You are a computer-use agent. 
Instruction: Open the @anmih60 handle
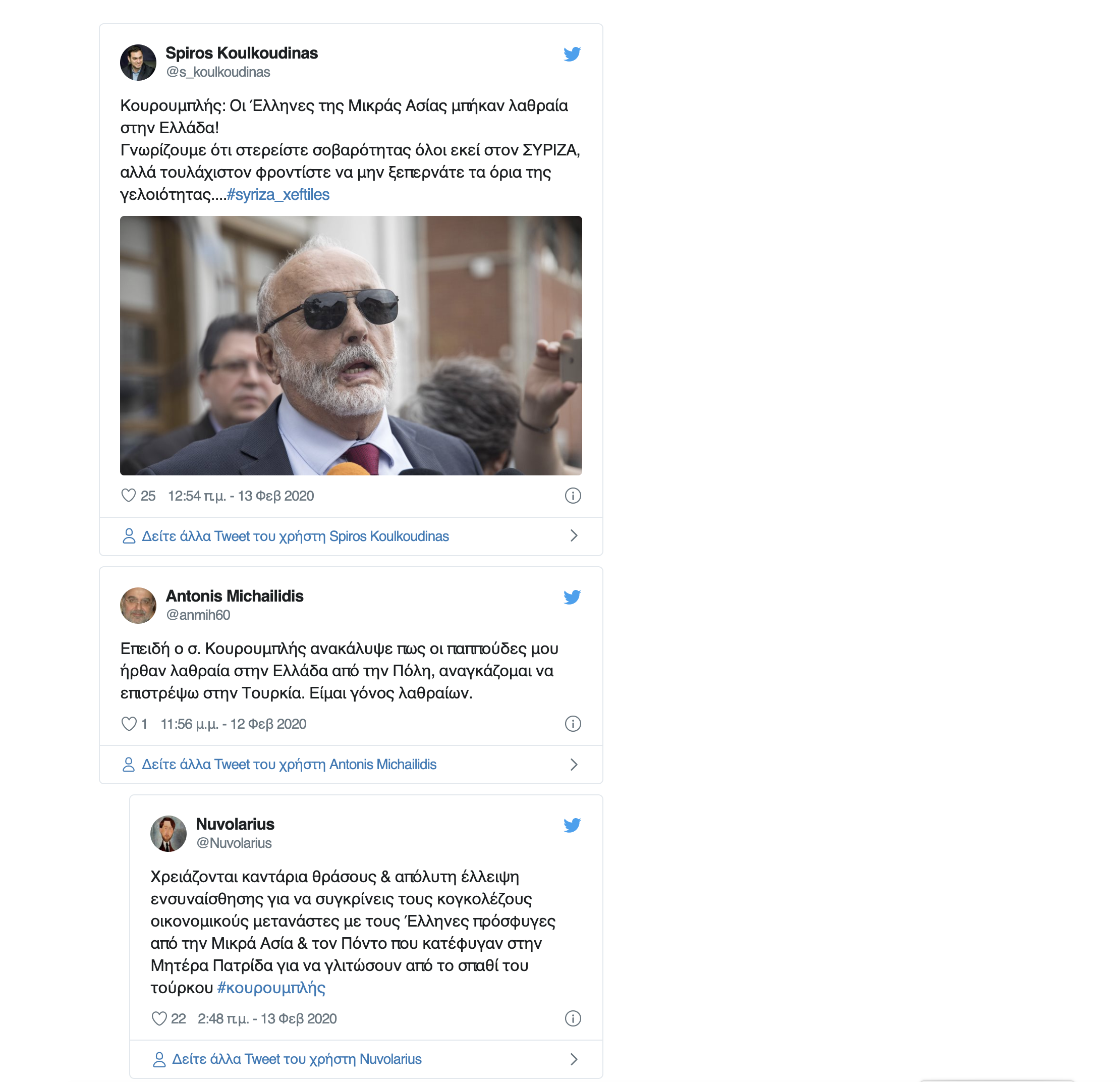[198, 615]
